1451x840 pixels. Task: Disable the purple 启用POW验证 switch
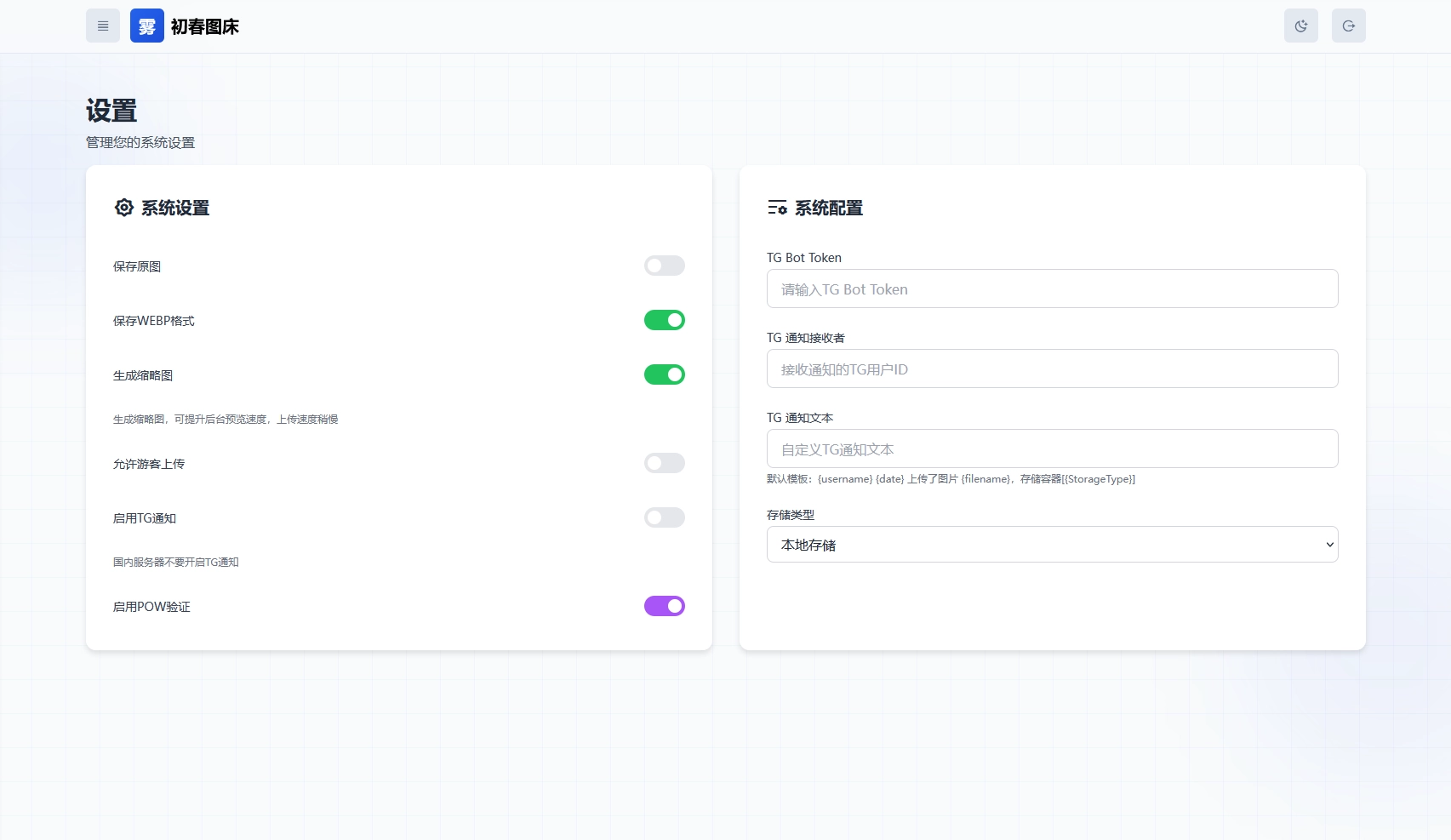click(664, 606)
